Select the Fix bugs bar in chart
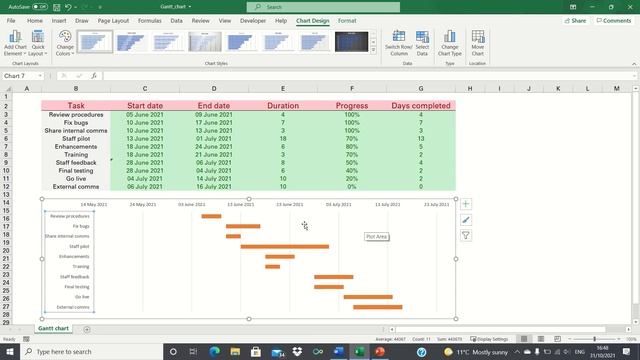640x360 pixels. (243, 226)
